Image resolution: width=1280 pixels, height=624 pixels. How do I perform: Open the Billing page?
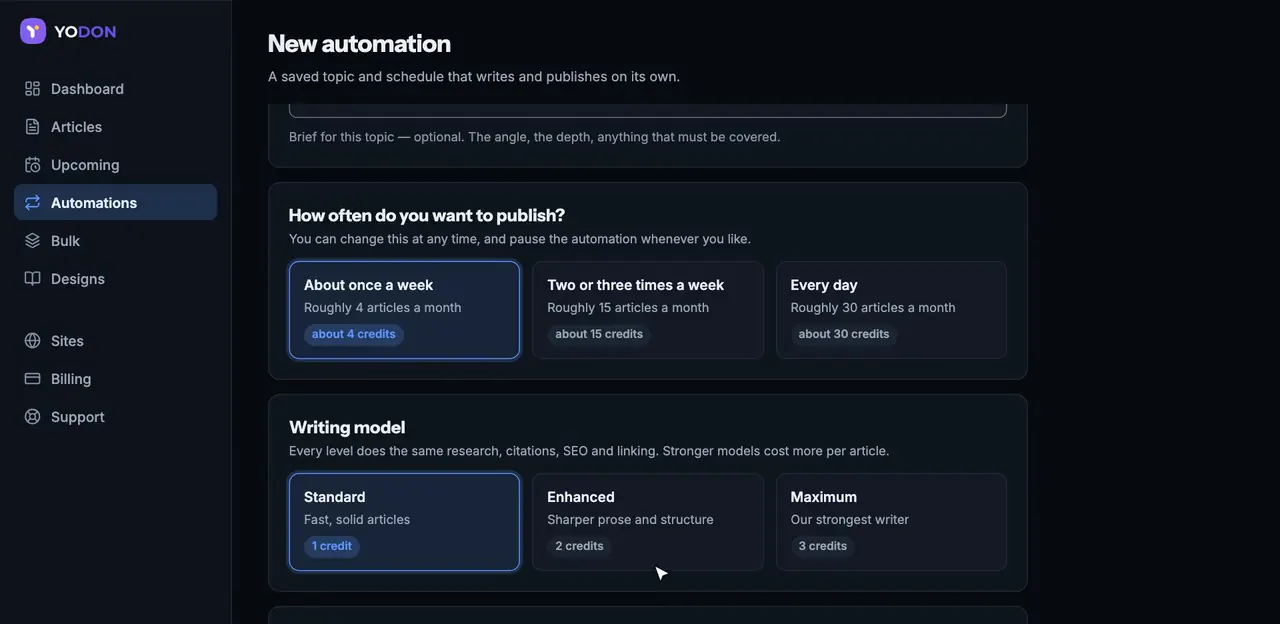[x=115, y=379]
